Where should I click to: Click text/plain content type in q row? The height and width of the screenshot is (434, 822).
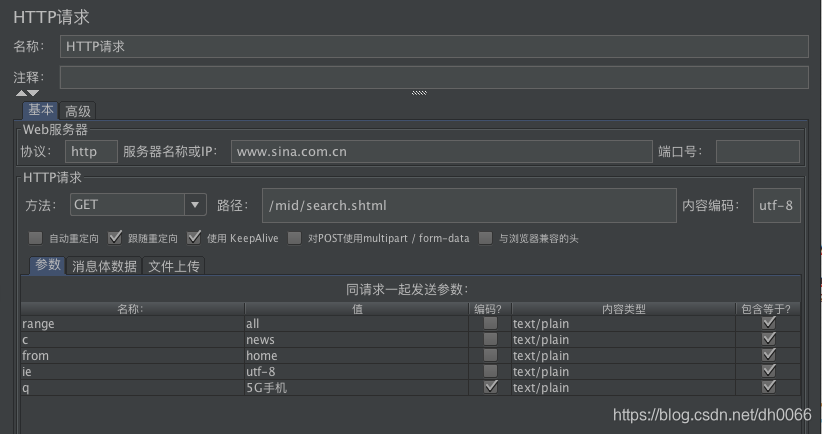point(623,387)
